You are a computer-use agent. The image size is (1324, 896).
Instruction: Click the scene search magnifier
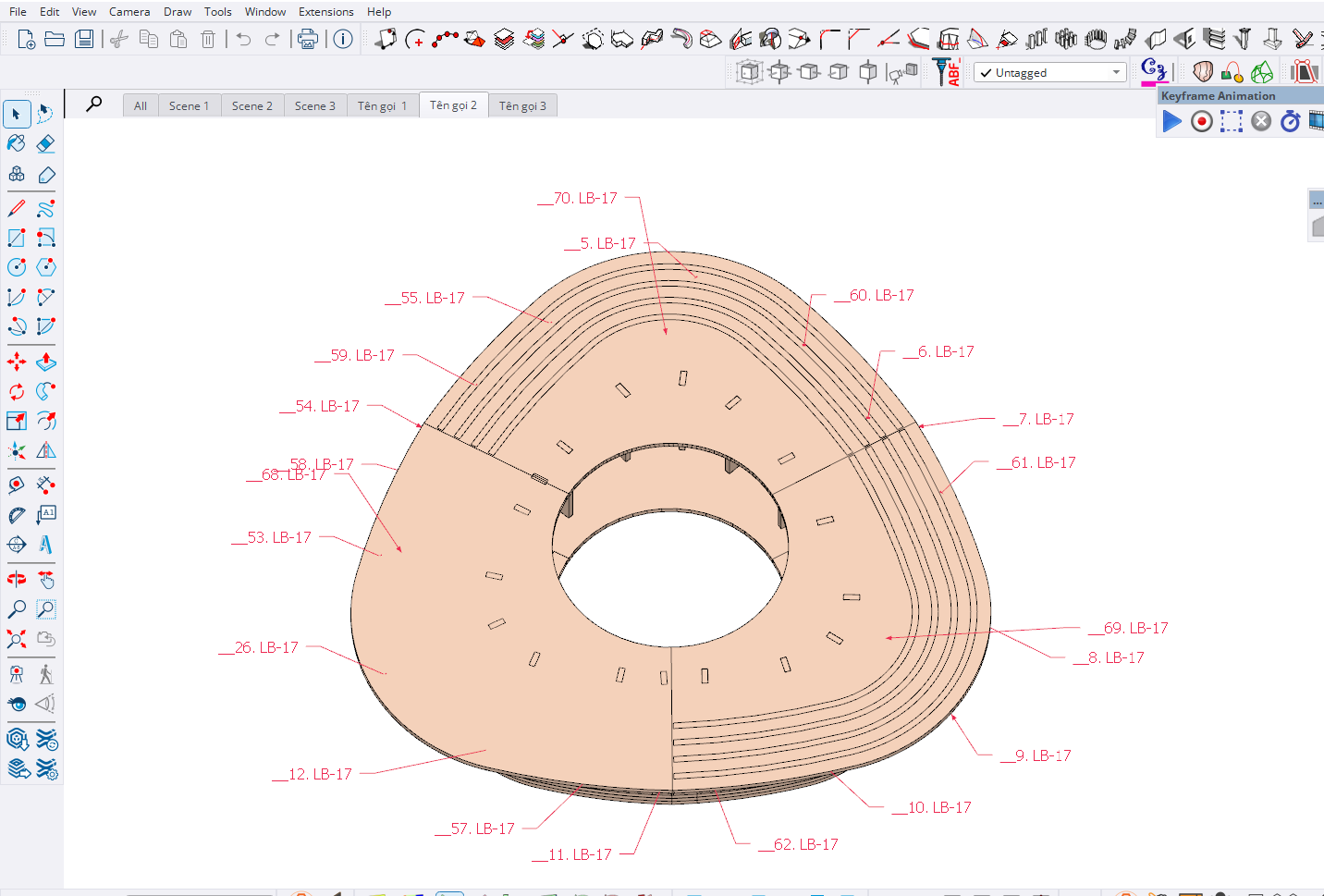point(94,104)
